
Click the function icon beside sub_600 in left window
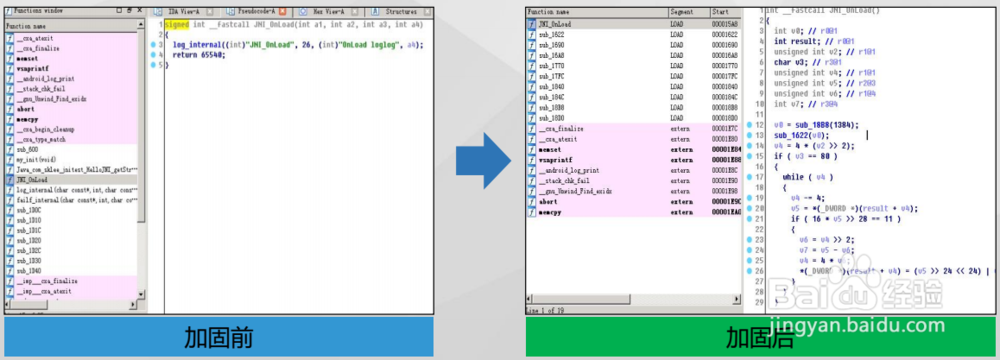(10, 149)
